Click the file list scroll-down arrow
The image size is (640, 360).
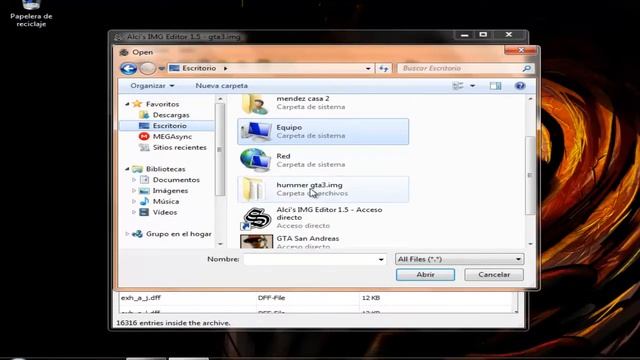tap(530, 244)
